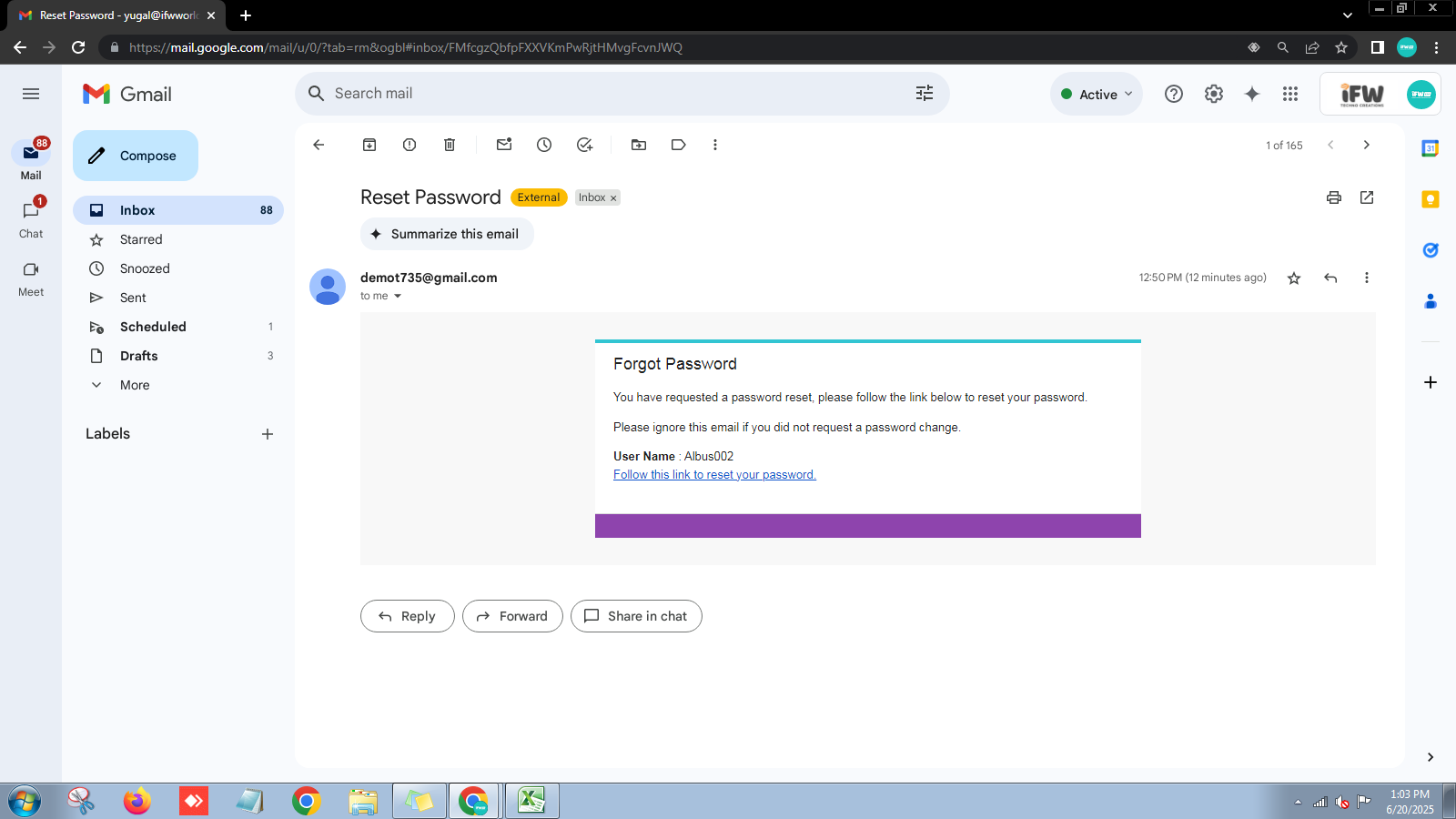Image resolution: width=1456 pixels, height=819 pixels.
Task: Open the Support help icon
Action: [1174, 94]
